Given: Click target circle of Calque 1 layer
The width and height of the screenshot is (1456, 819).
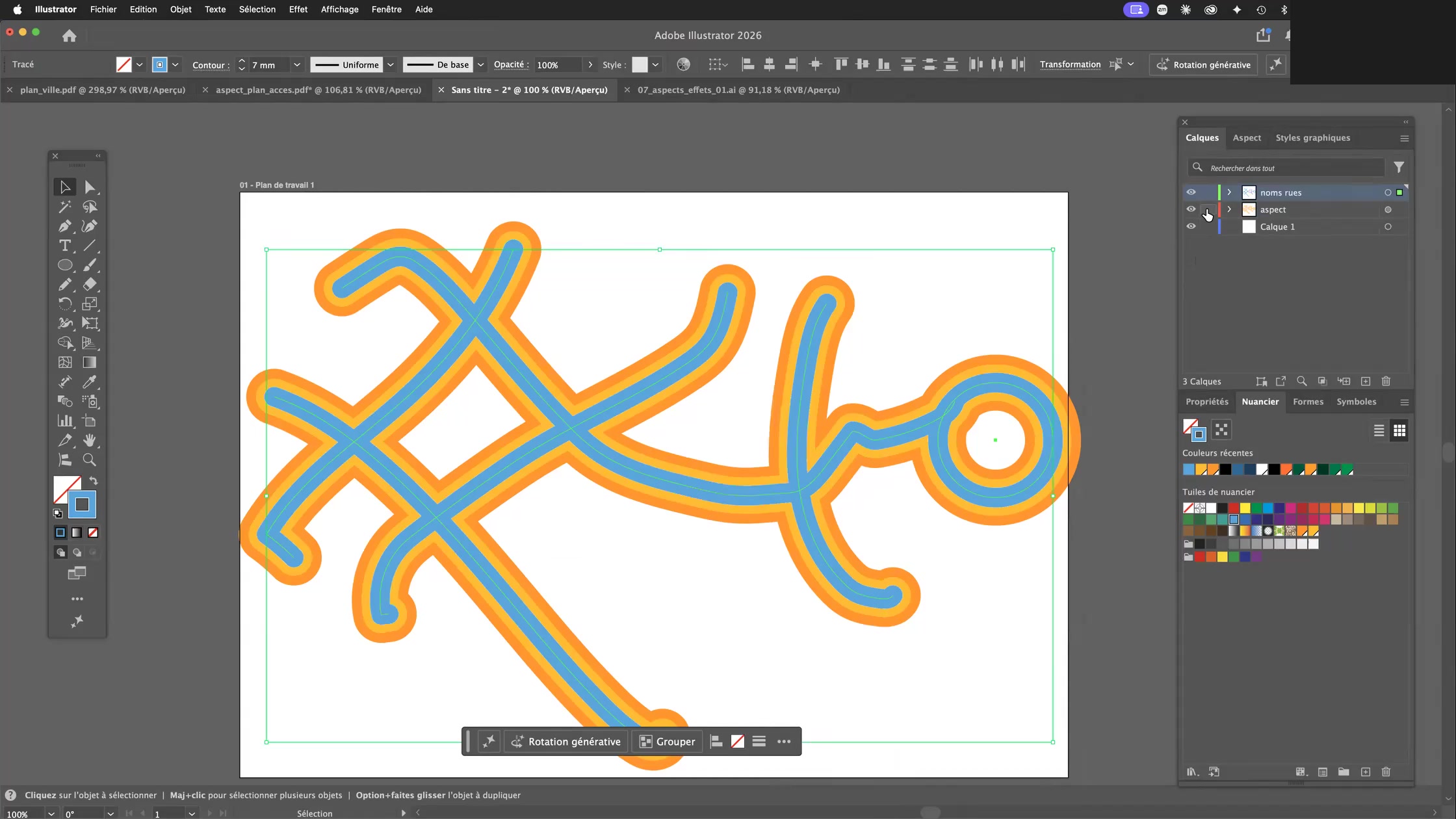Looking at the screenshot, I should [1388, 227].
